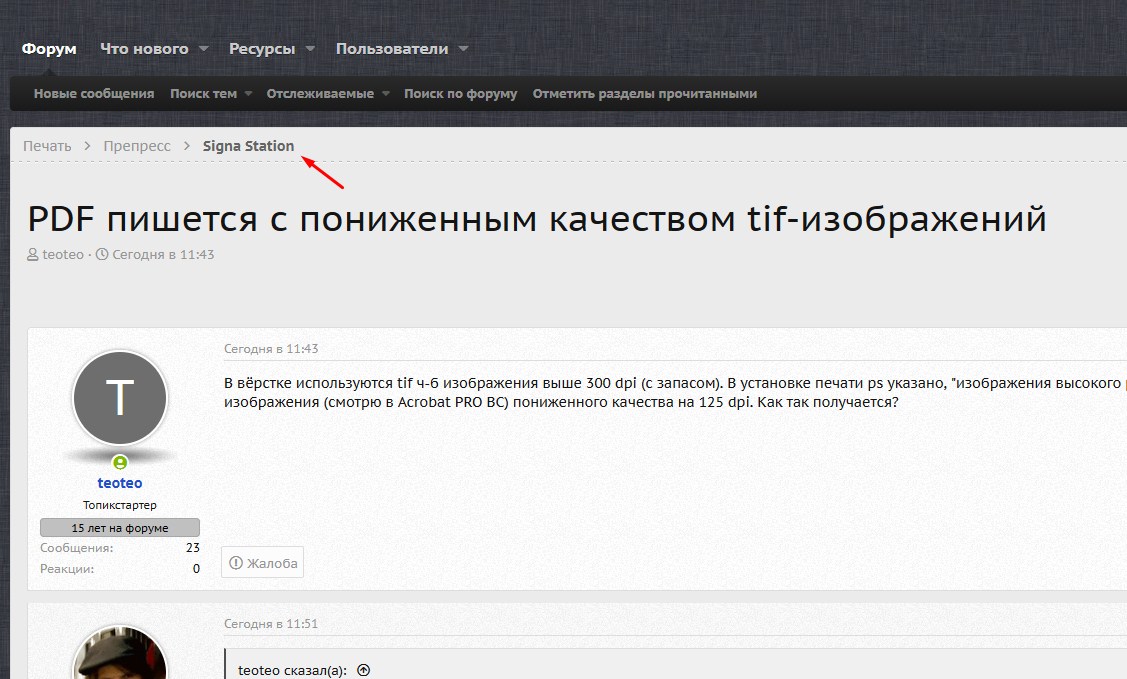
Task: Click first post timestamp Сегодня в 11:43
Action: 271,348
